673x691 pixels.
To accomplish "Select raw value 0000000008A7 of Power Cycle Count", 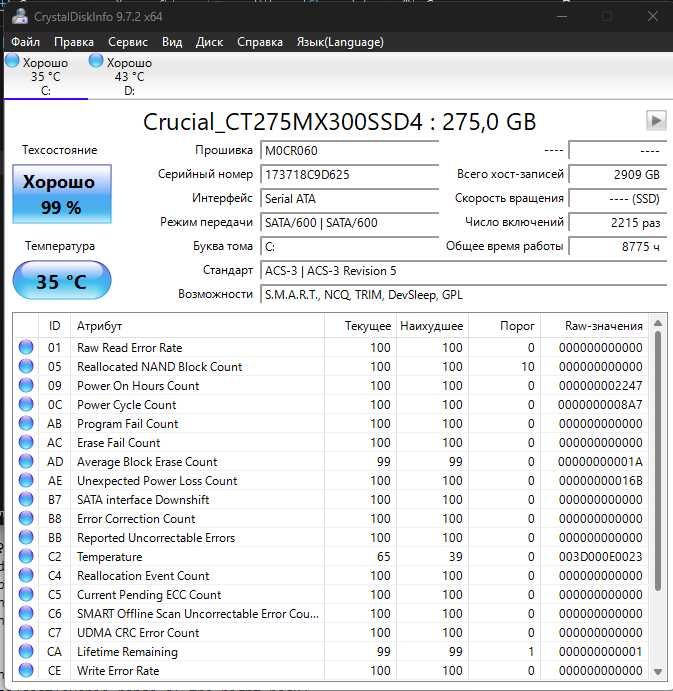I will (x=600, y=405).
